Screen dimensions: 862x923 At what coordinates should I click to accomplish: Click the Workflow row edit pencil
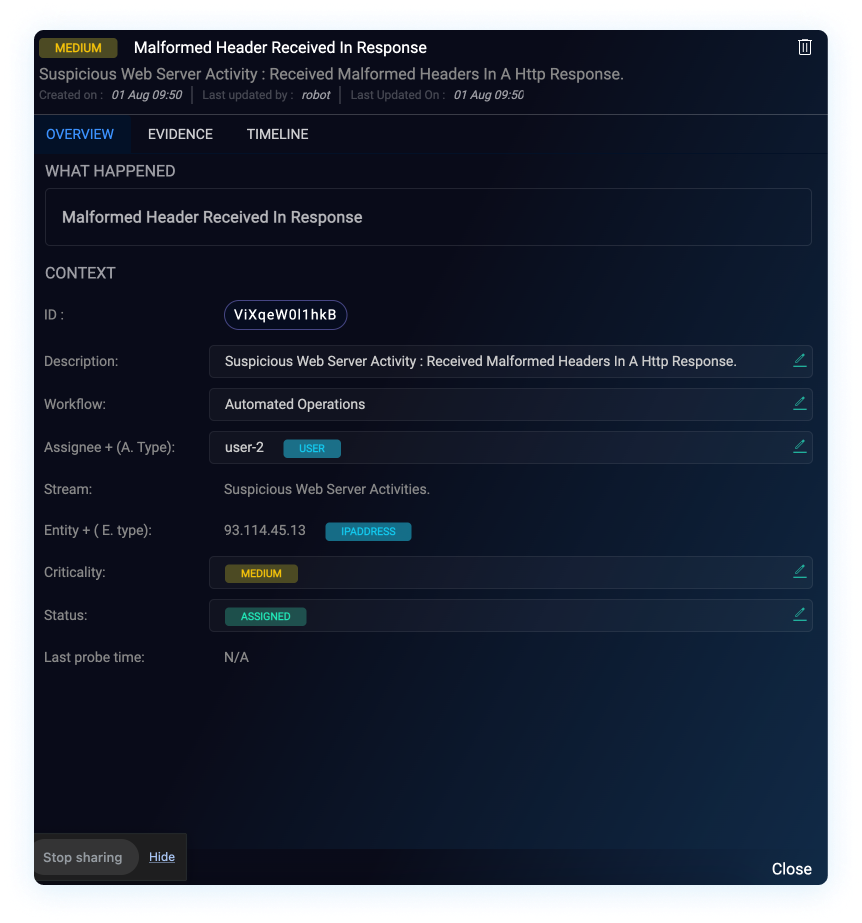[x=799, y=403]
